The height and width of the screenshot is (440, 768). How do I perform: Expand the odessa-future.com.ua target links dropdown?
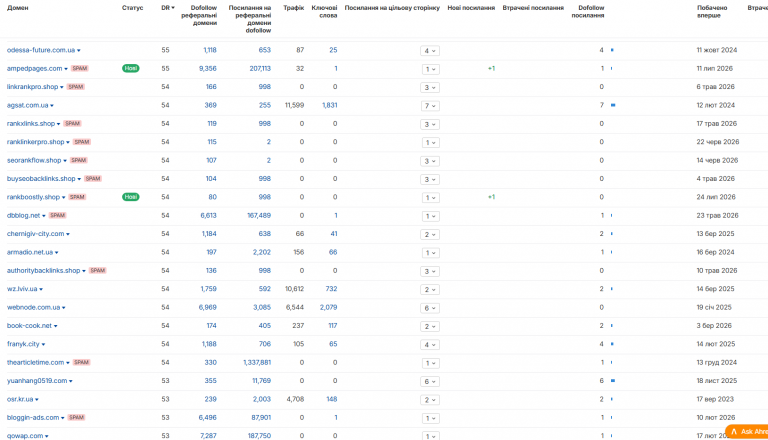click(x=430, y=51)
